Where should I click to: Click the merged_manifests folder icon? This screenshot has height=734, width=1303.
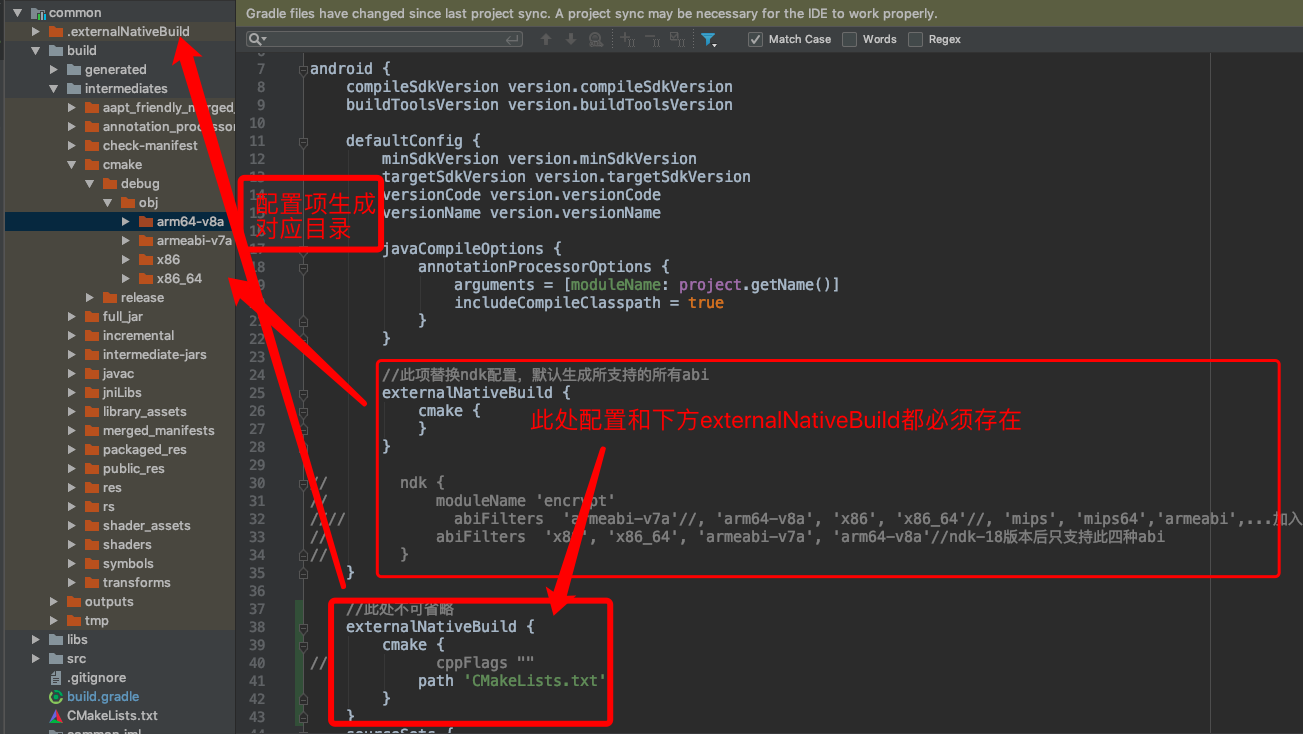click(x=91, y=430)
